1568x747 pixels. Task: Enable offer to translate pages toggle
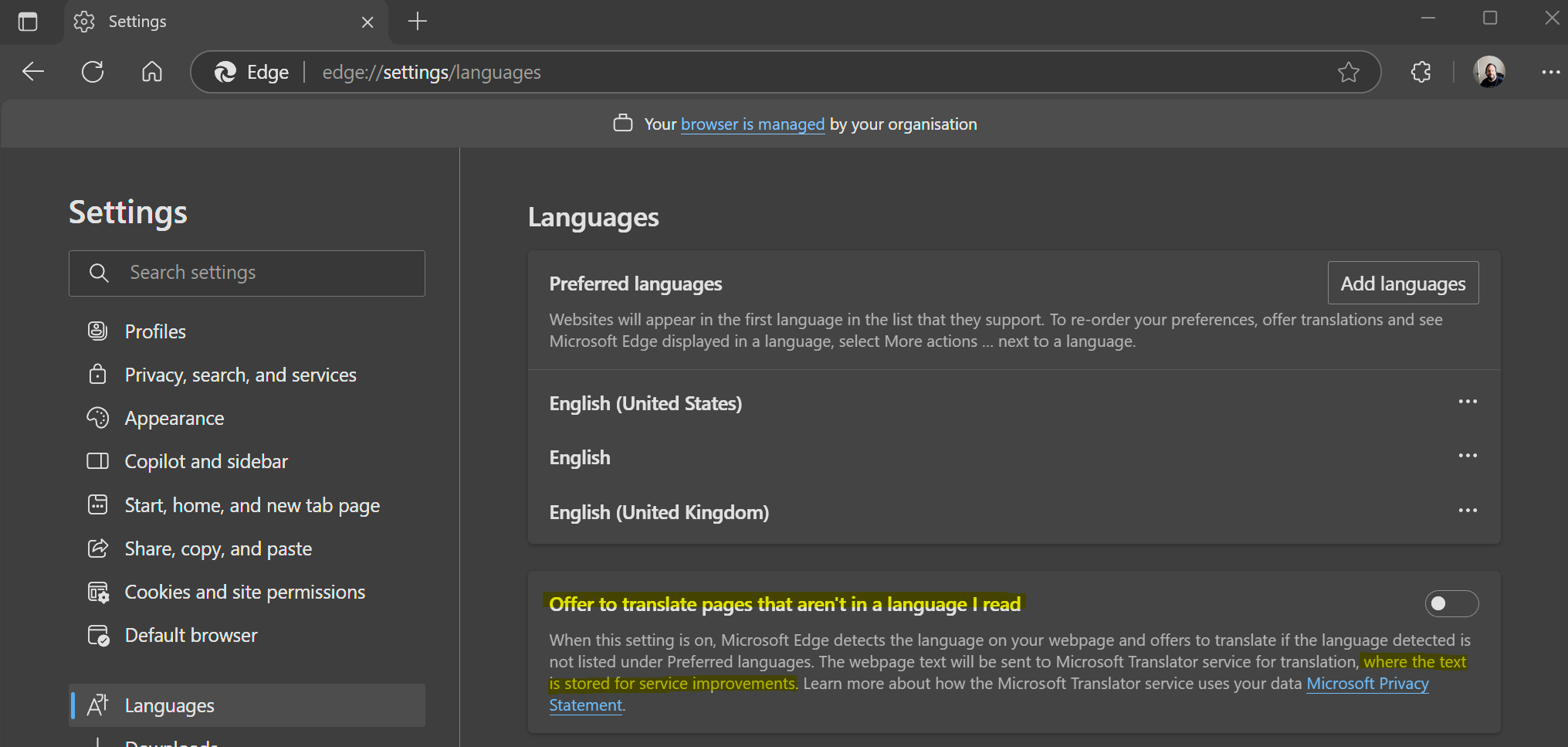[1451, 603]
